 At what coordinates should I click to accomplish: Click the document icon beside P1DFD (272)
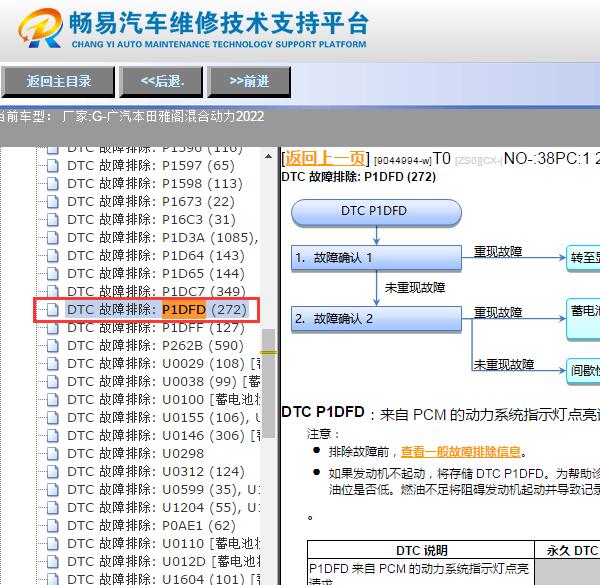coord(52,310)
